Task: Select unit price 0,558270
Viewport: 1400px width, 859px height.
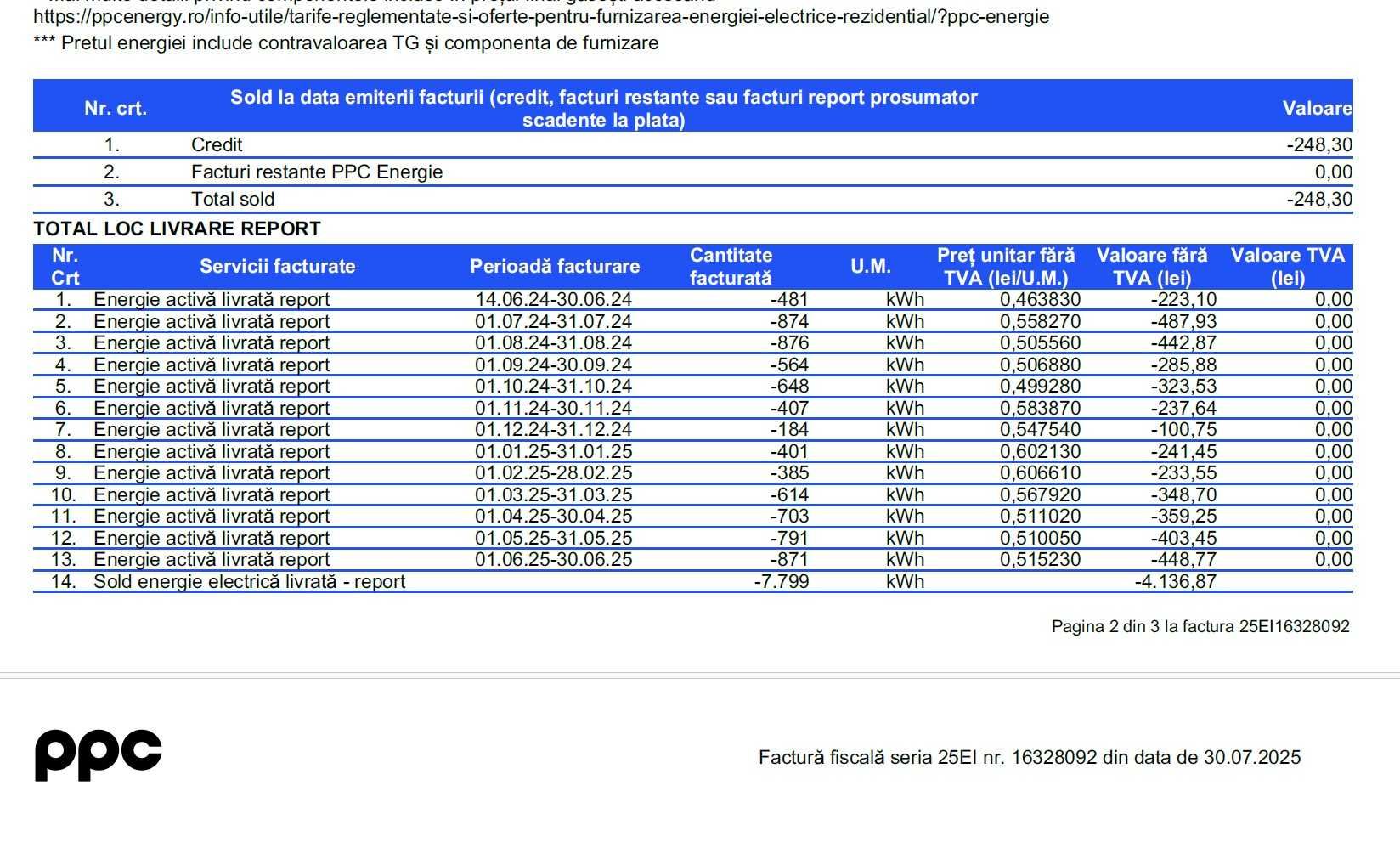Action: click(1041, 322)
